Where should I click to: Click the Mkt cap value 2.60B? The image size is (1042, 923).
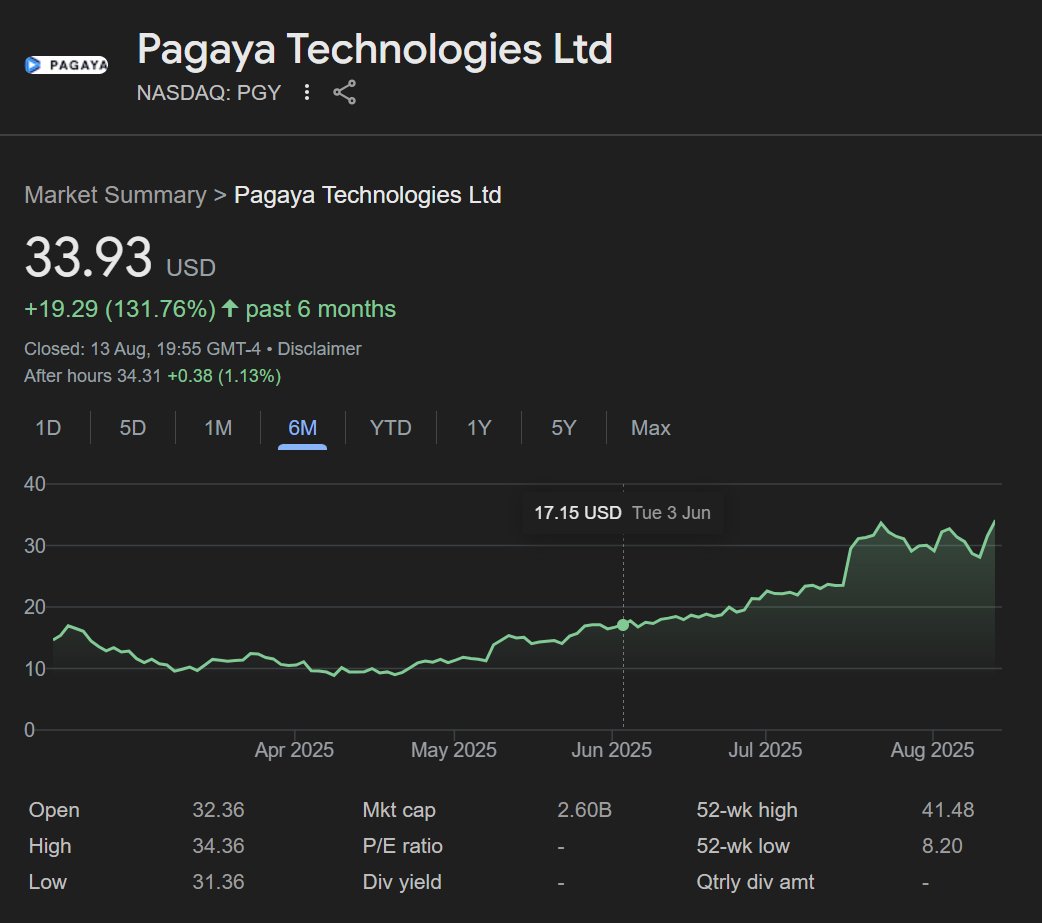pyautogui.click(x=584, y=810)
